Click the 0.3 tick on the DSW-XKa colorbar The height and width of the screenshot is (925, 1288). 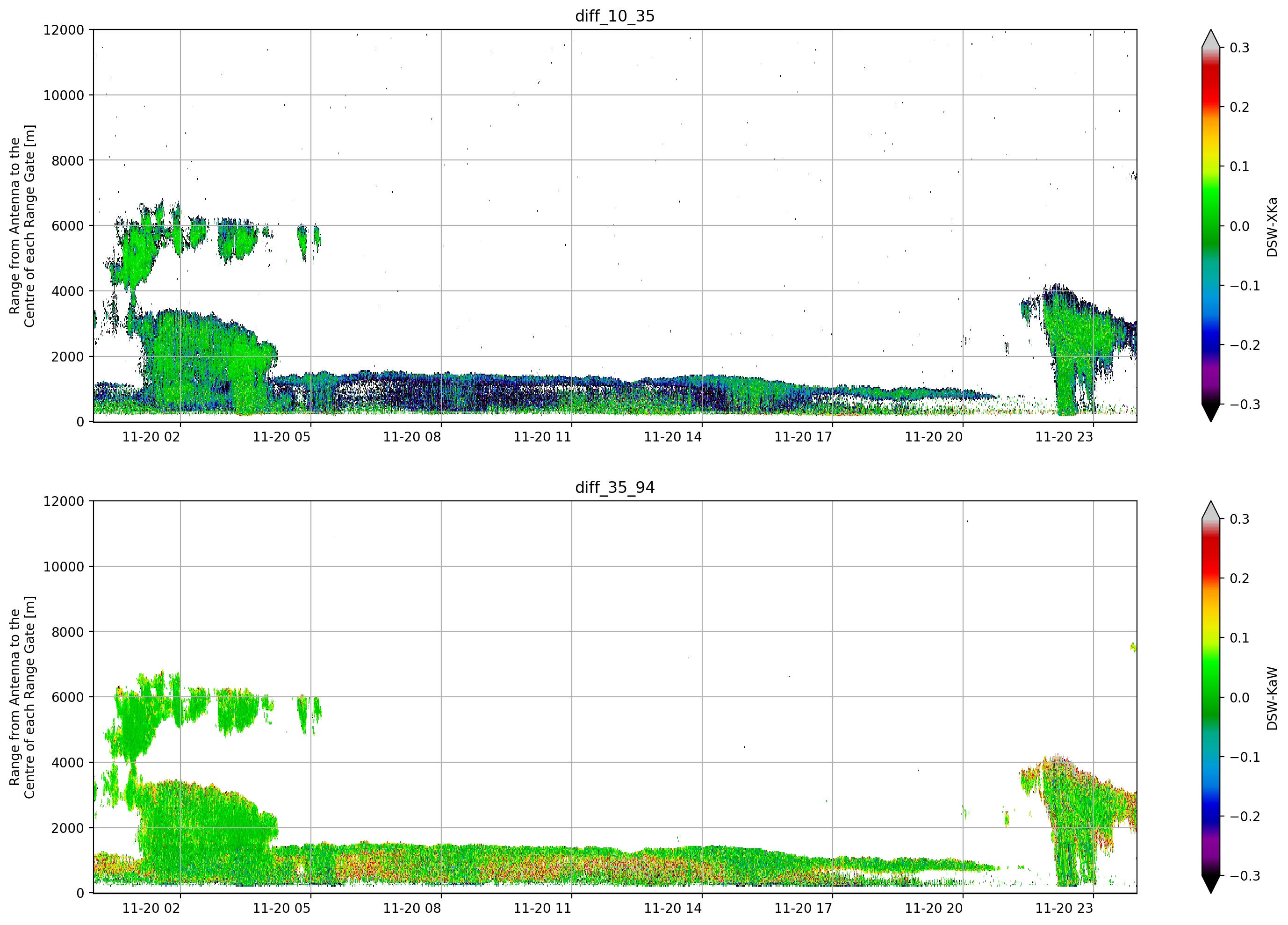tap(1240, 48)
